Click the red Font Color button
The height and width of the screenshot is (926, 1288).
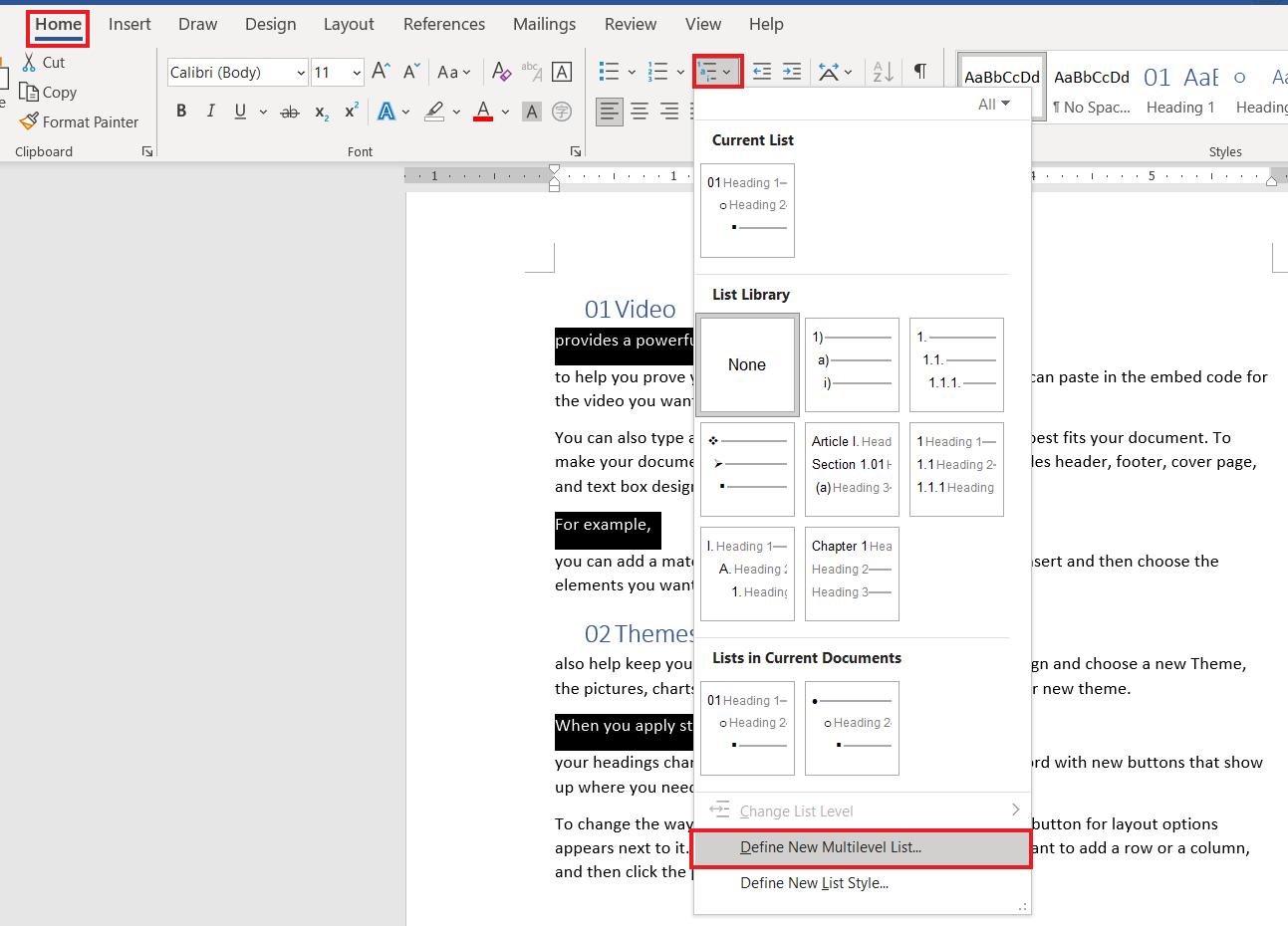pyautogui.click(x=483, y=112)
